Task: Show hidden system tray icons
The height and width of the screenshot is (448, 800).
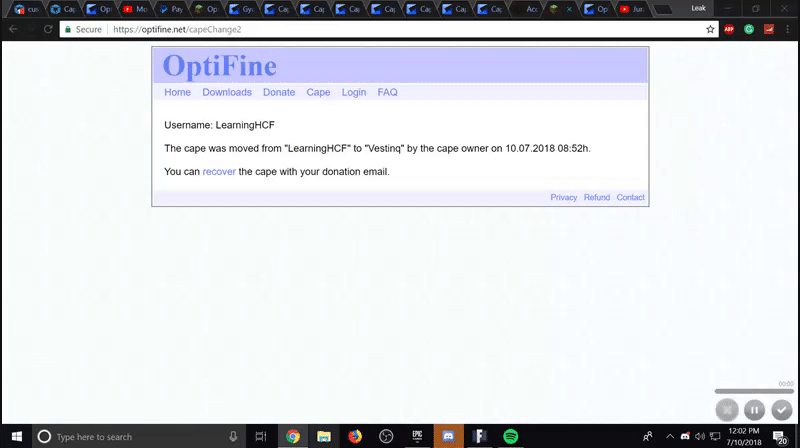Action: (670, 436)
